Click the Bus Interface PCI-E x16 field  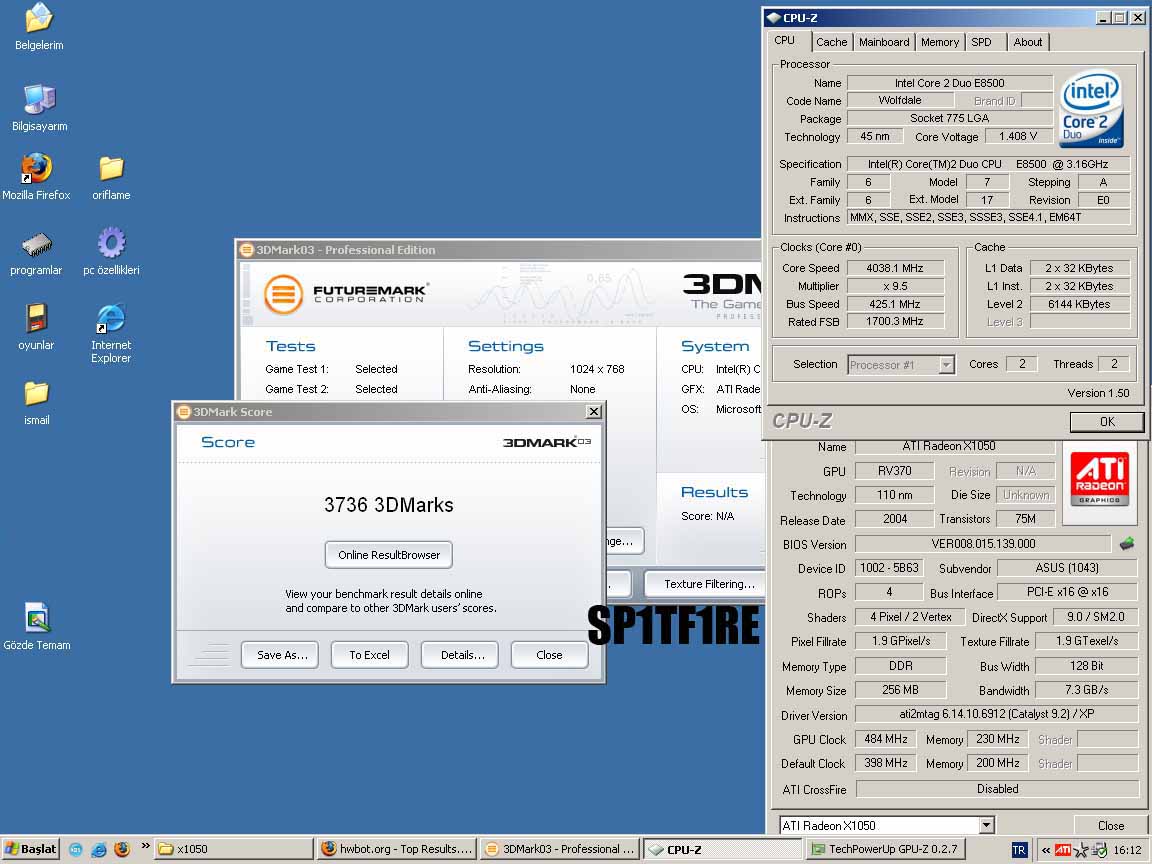(x=1067, y=591)
